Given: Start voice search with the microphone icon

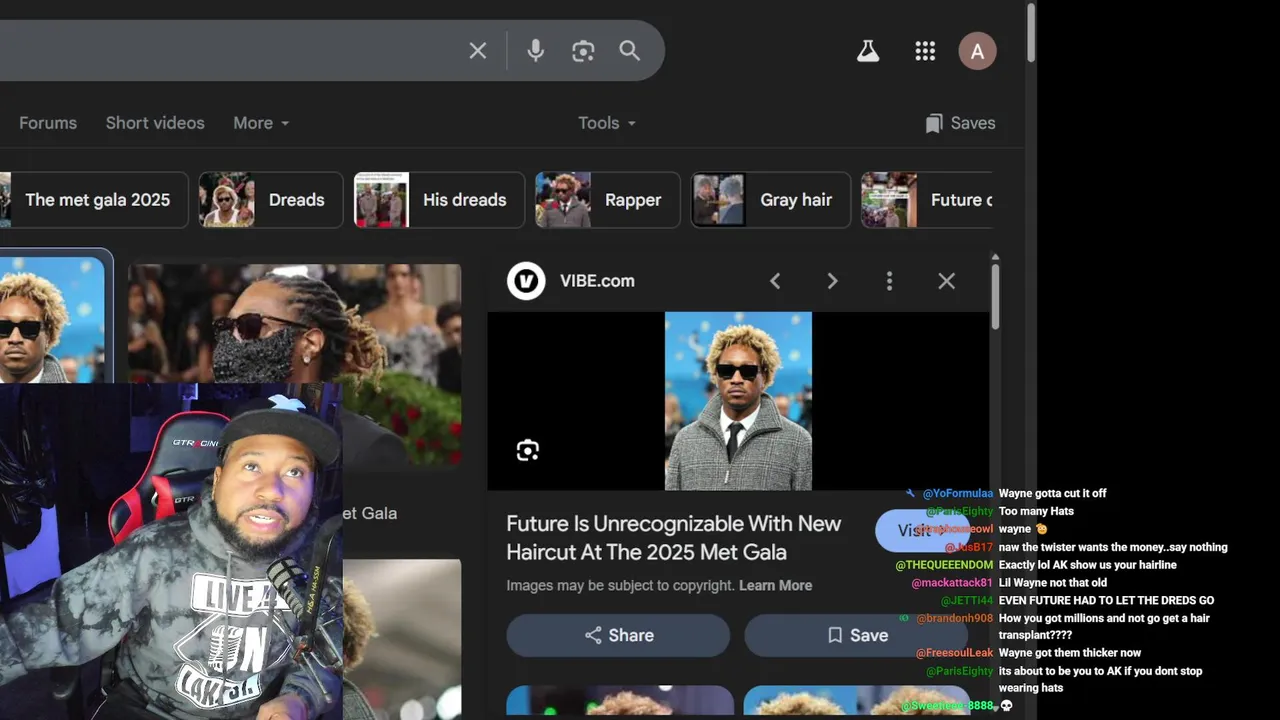Looking at the screenshot, I should [x=536, y=51].
